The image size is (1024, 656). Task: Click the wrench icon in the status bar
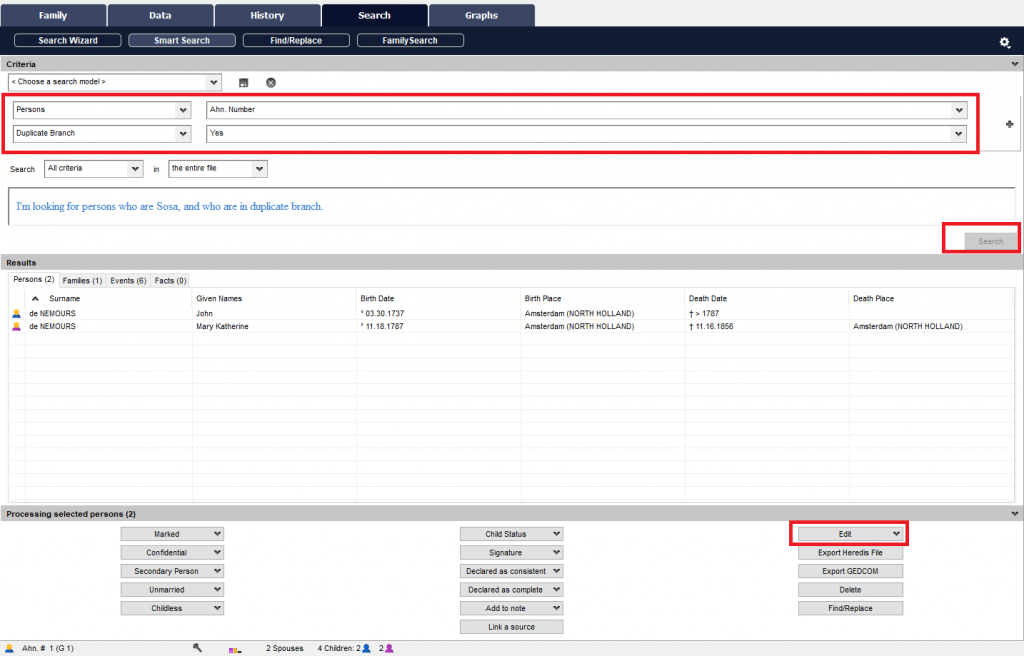[x=197, y=647]
